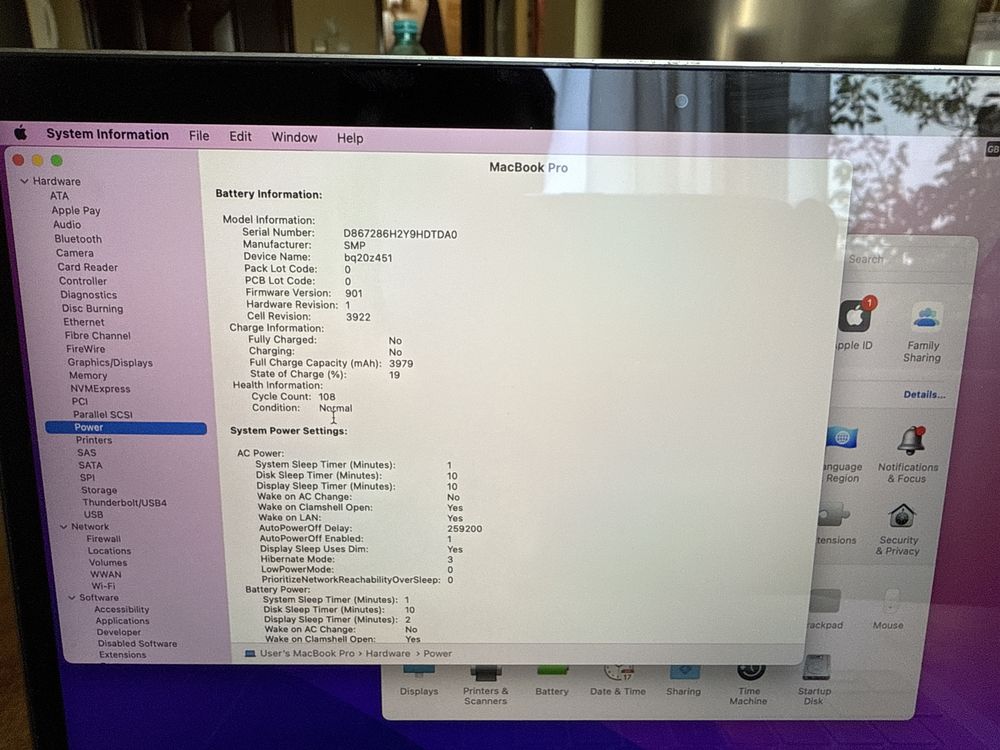
Task: Select NVMExpress in the sidebar
Action: [x=100, y=388]
